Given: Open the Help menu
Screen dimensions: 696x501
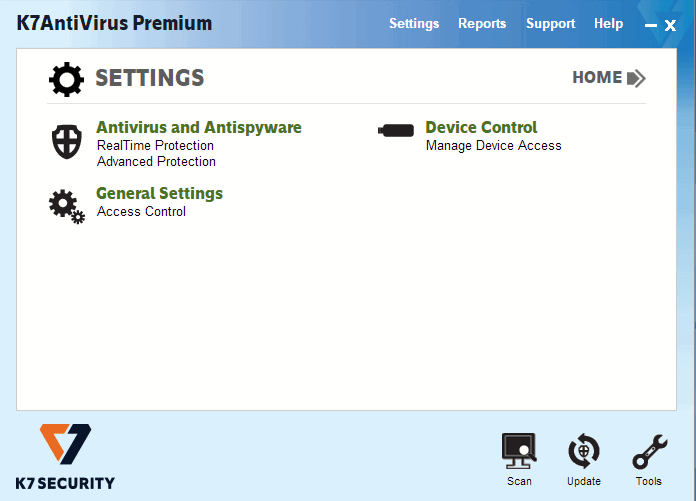Looking at the screenshot, I should (x=608, y=23).
